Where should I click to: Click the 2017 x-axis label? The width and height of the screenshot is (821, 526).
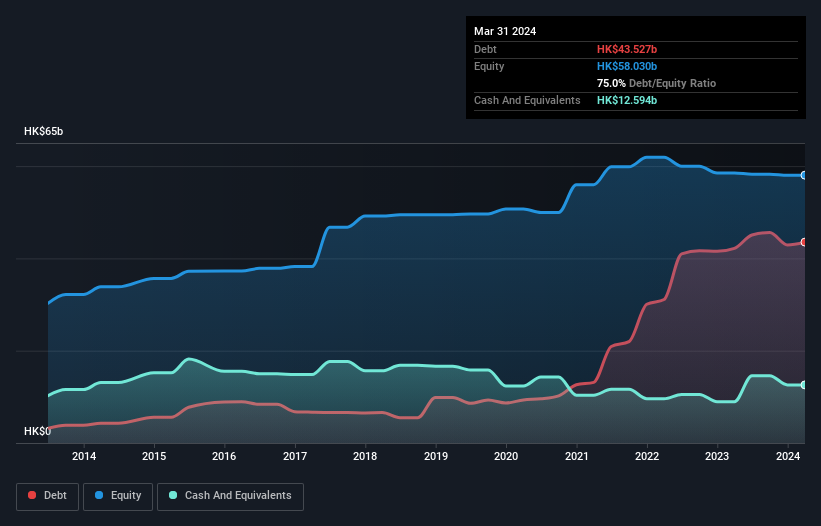click(x=295, y=456)
